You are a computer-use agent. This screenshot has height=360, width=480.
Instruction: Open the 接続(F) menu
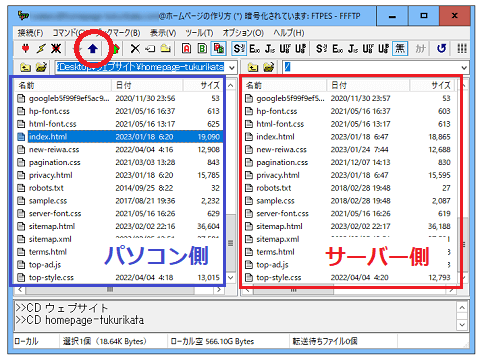pos(30,33)
